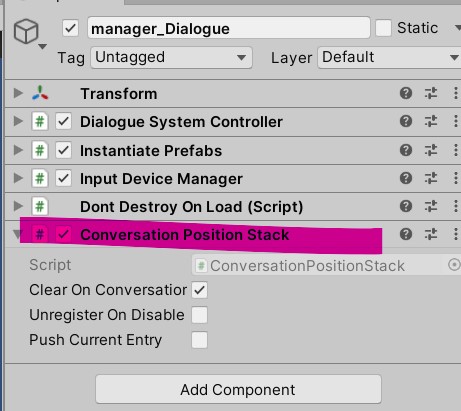The height and width of the screenshot is (411, 461).
Task: Enable Push Current Entry checkbox
Action: (199, 340)
